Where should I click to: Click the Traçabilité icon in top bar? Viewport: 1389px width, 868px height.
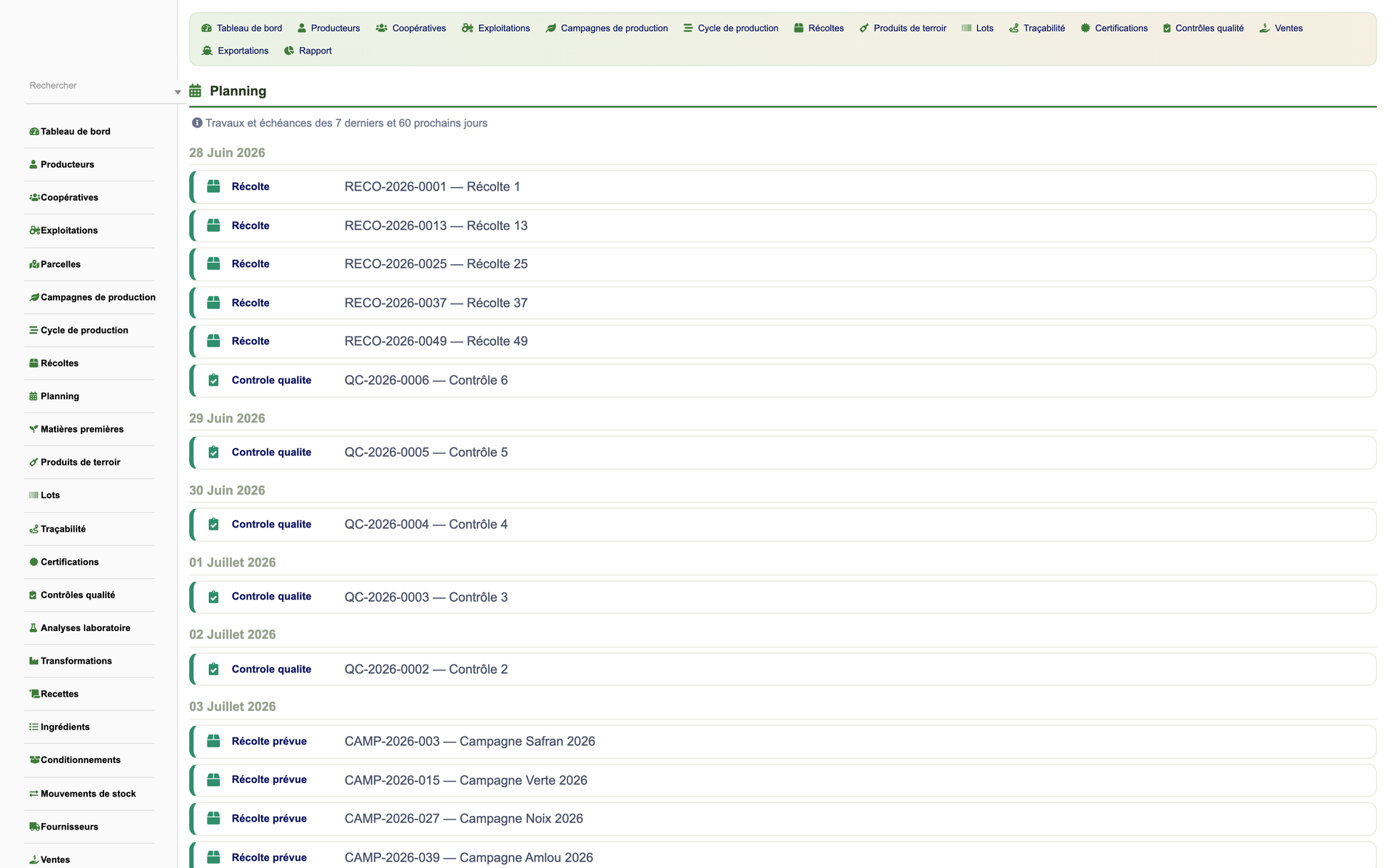1014,29
